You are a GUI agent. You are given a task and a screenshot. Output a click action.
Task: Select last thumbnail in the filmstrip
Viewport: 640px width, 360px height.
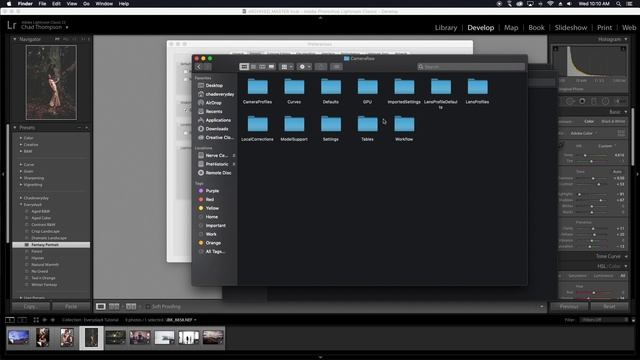coord(213,337)
